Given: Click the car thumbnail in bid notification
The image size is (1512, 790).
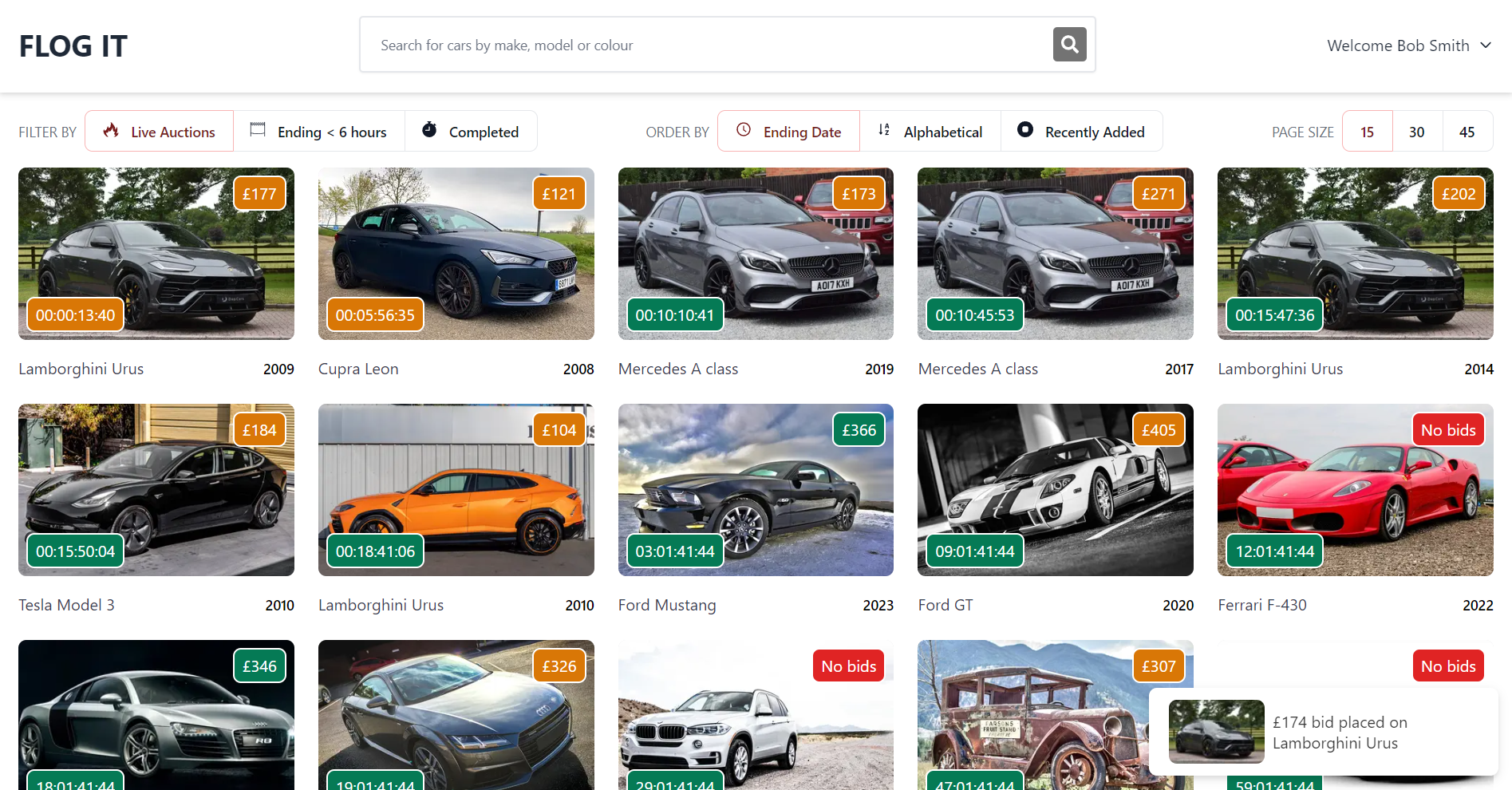Looking at the screenshot, I should click(x=1217, y=732).
